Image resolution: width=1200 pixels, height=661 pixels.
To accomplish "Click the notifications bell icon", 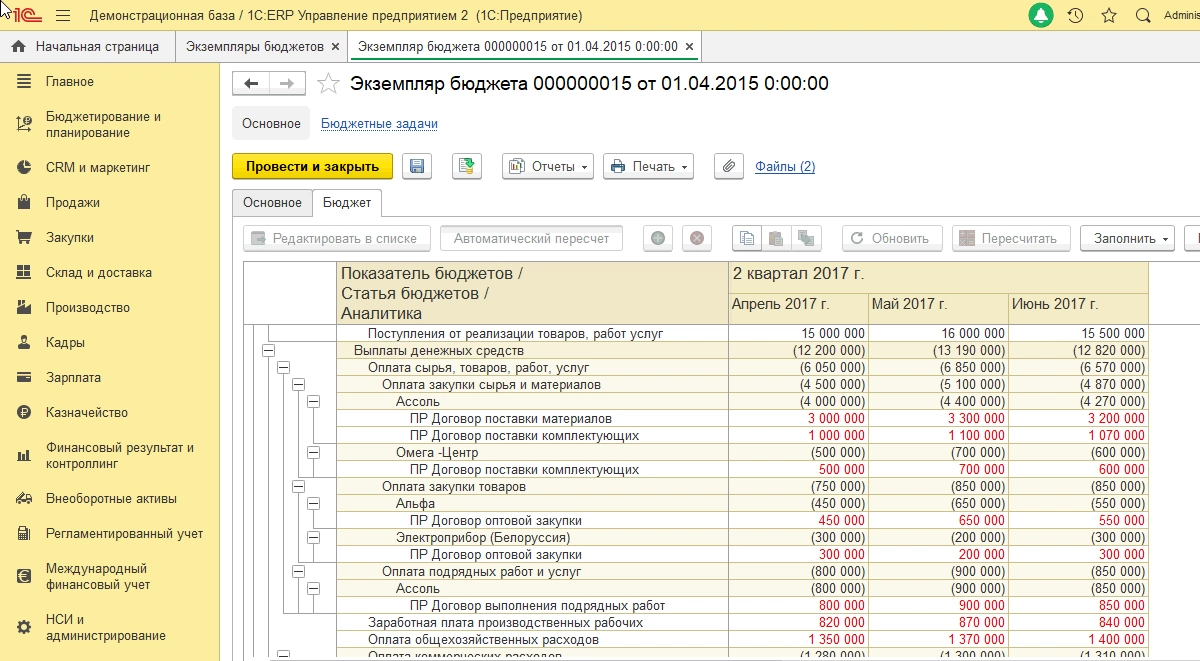I will tap(1041, 16).
